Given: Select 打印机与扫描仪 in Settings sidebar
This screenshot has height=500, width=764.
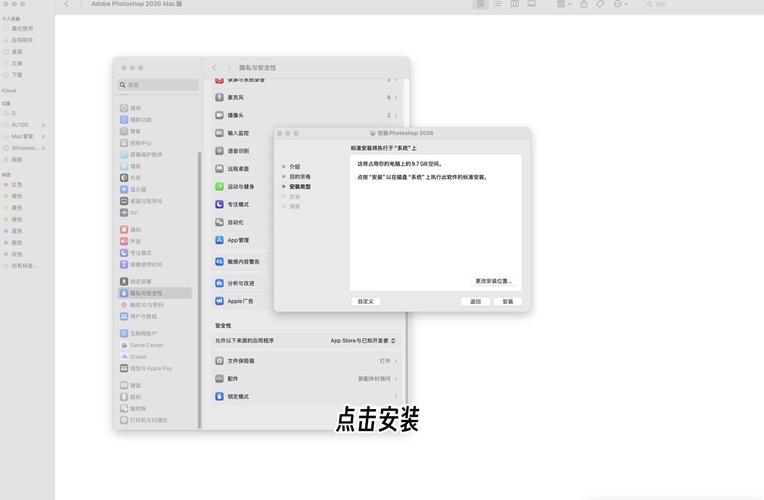Looking at the screenshot, I should (x=144, y=420).
